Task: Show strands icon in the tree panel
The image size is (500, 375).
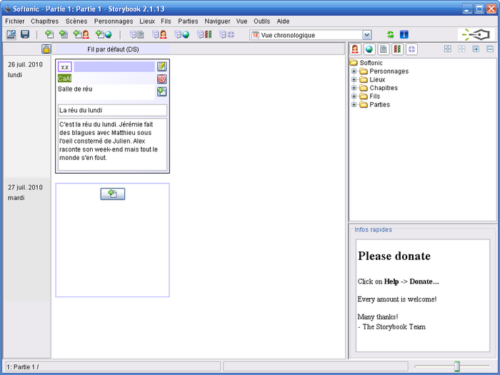Action: (397, 49)
